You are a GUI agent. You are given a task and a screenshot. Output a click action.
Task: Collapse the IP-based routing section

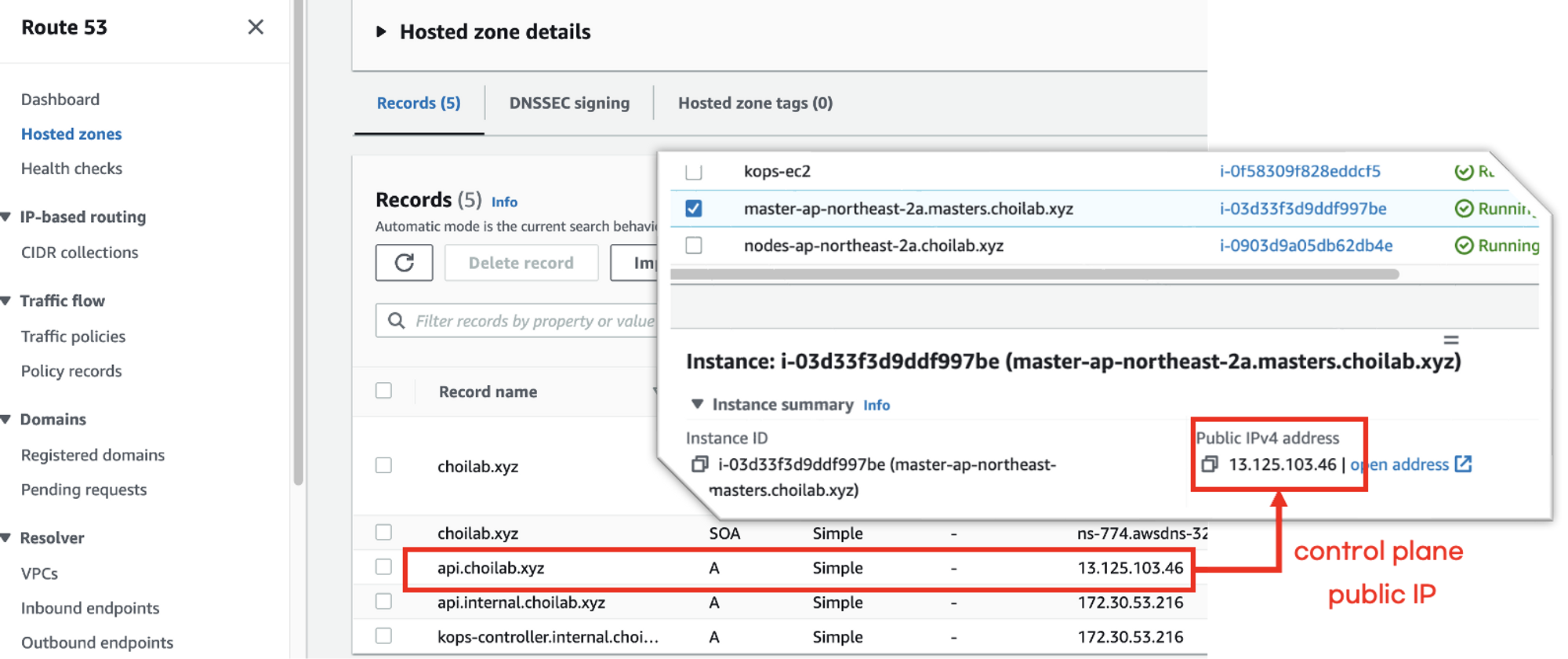point(6,217)
